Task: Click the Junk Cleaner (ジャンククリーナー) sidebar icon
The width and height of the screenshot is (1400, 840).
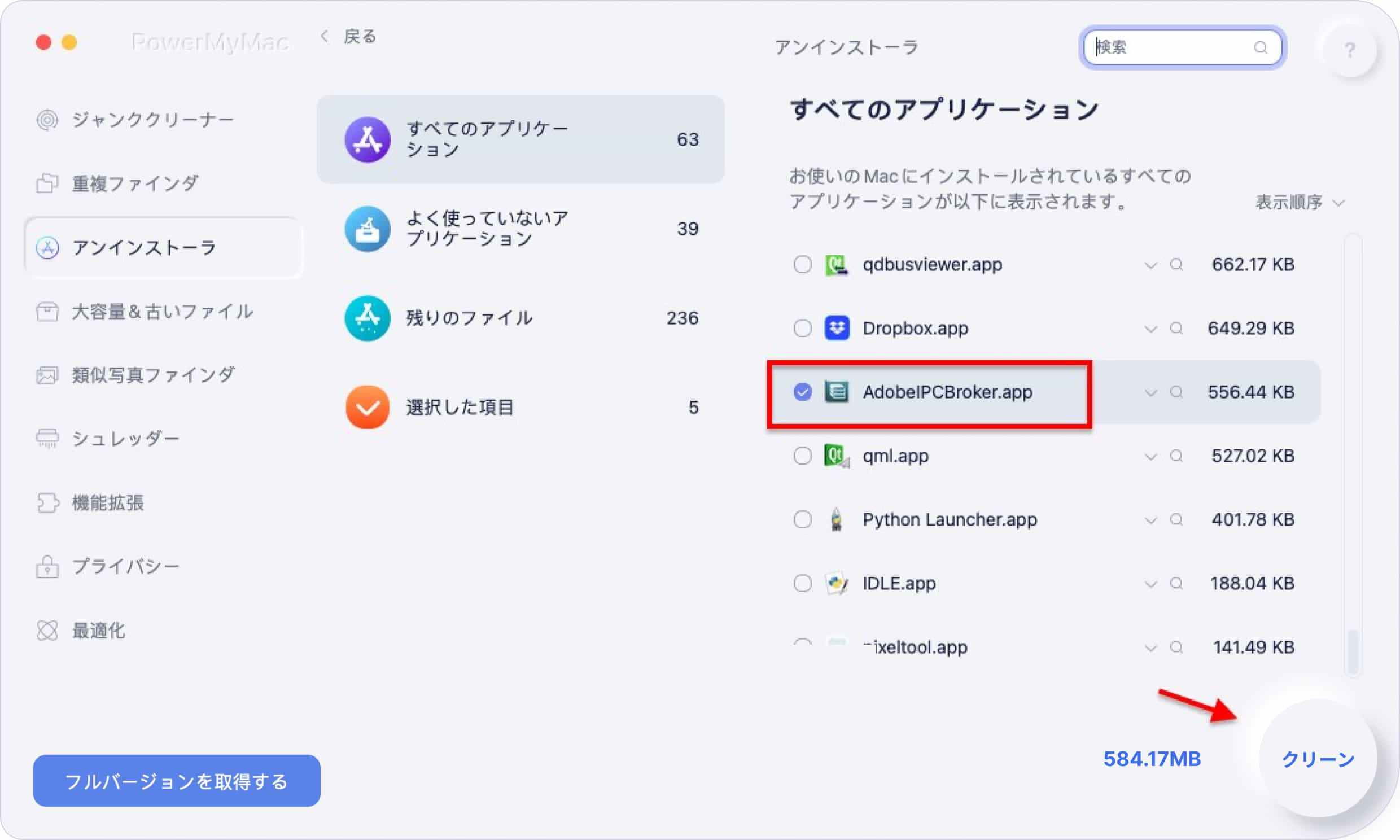Action: tap(47, 120)
